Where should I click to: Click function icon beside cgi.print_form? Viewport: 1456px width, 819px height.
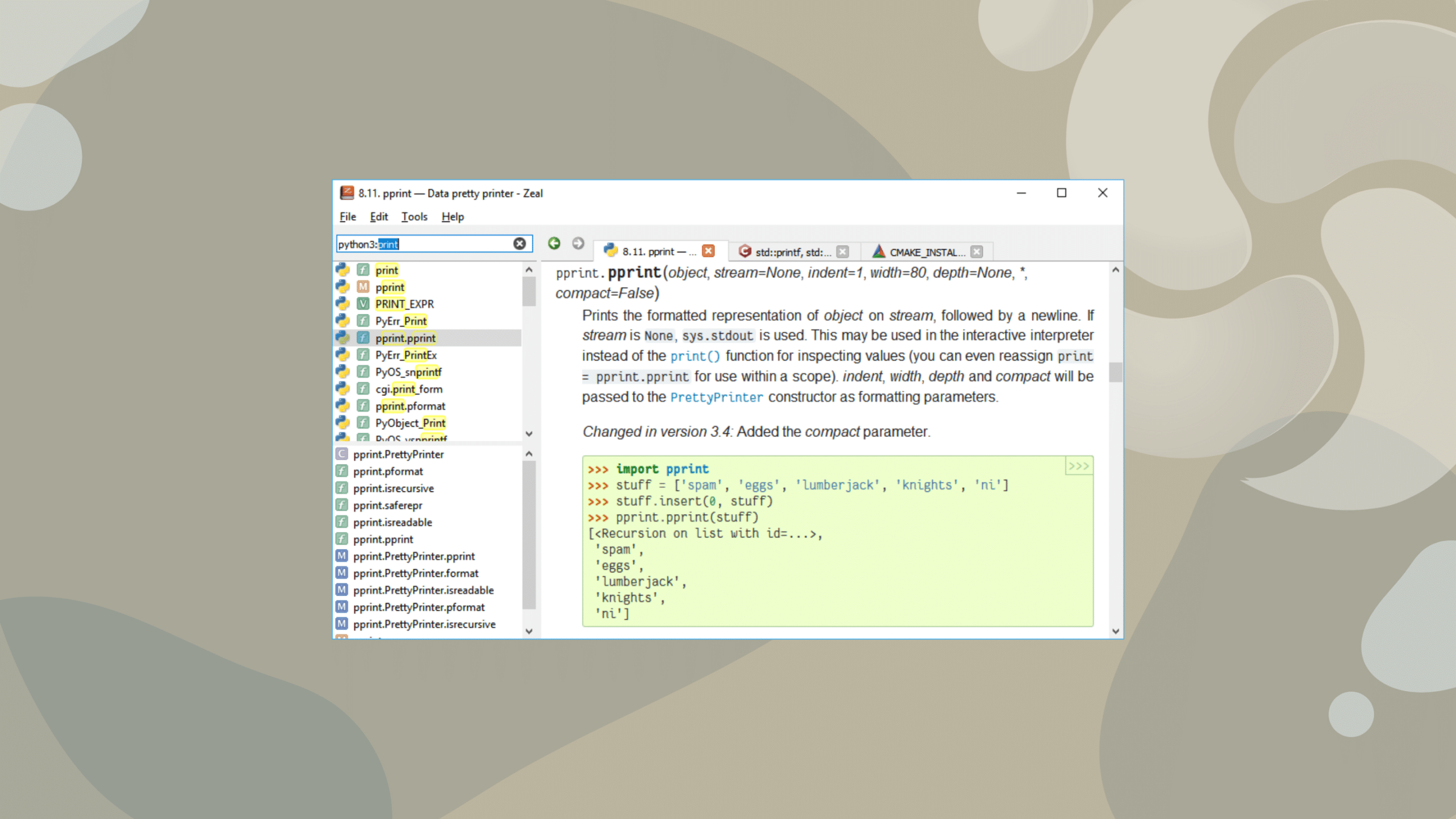tap(363, 389)
